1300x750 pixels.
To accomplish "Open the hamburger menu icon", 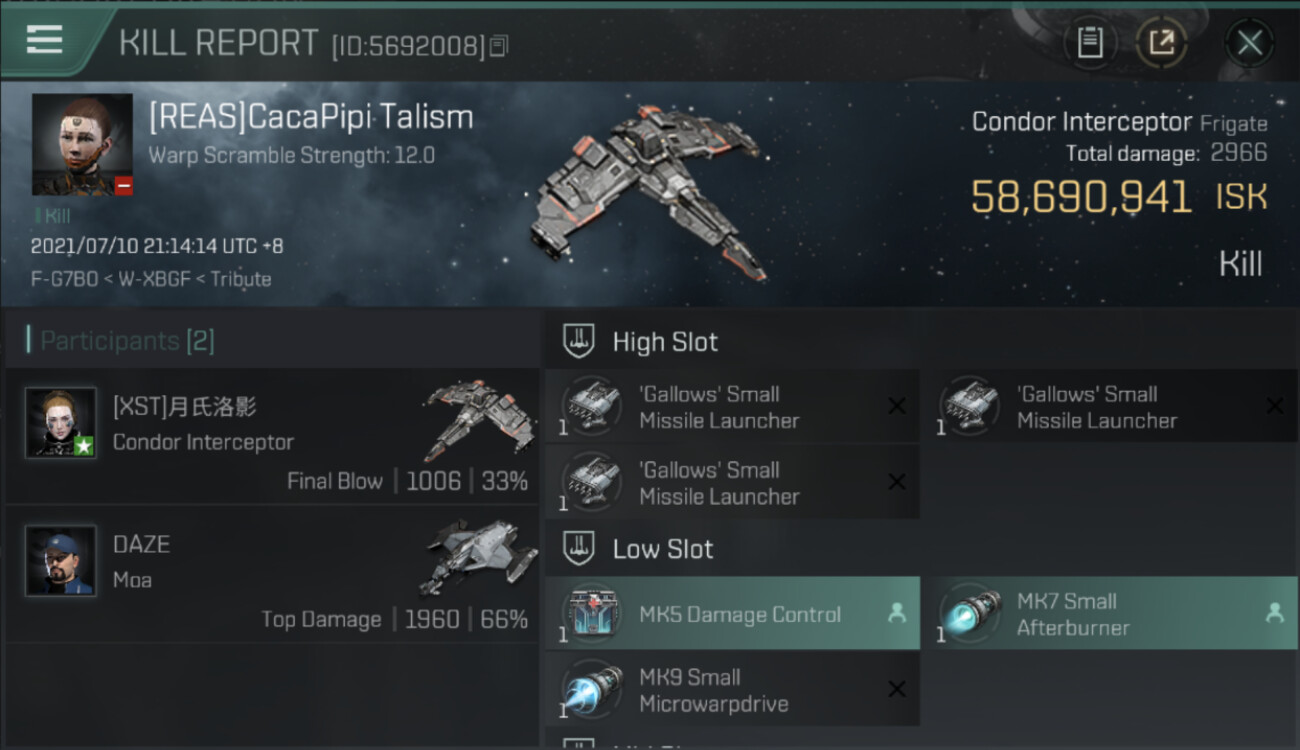I will pos(44,39).
